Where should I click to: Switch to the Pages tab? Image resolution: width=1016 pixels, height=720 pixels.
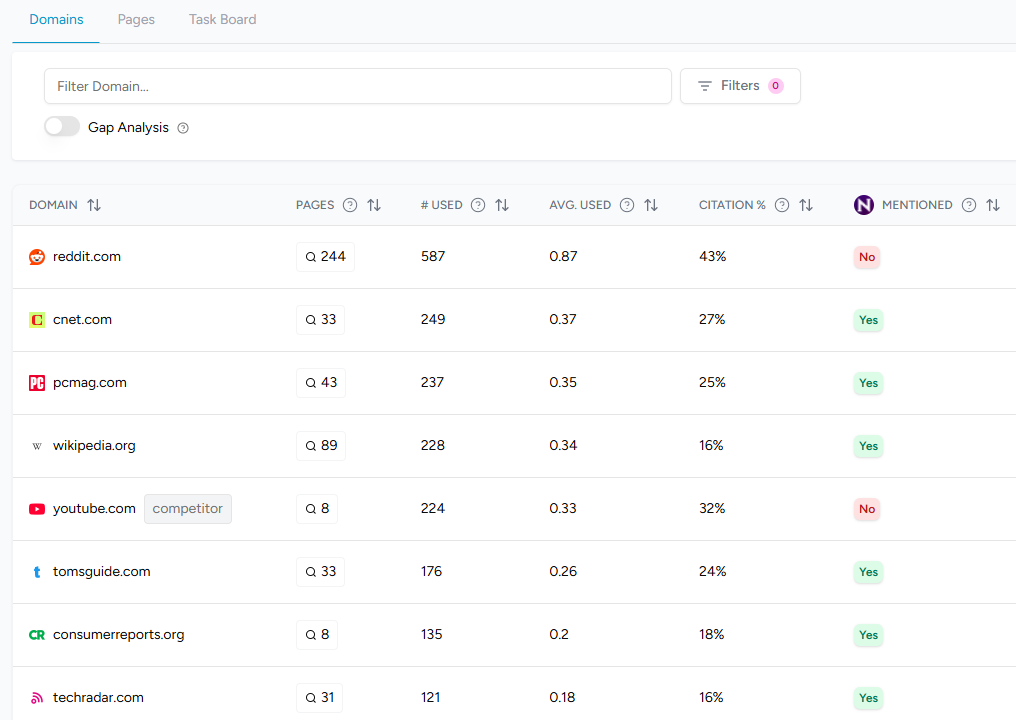[x=136, y=19]
